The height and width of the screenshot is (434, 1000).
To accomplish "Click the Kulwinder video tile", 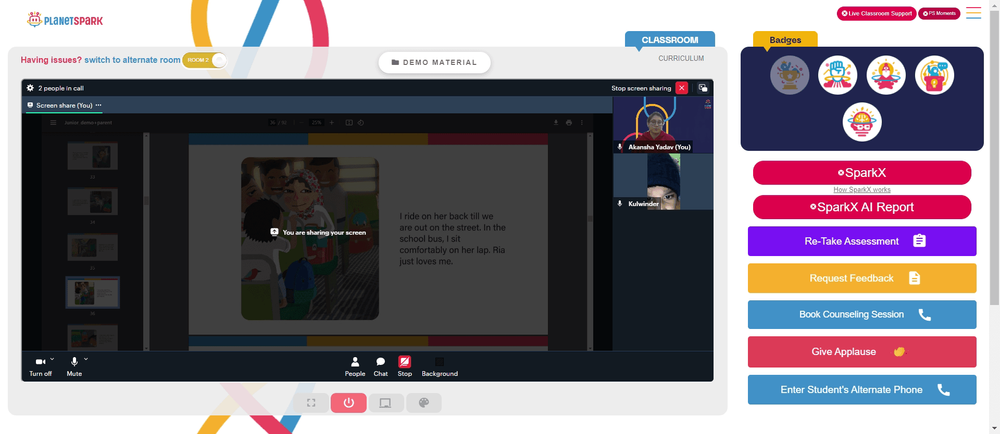I will pyautogui.click(x=663, y=182).
